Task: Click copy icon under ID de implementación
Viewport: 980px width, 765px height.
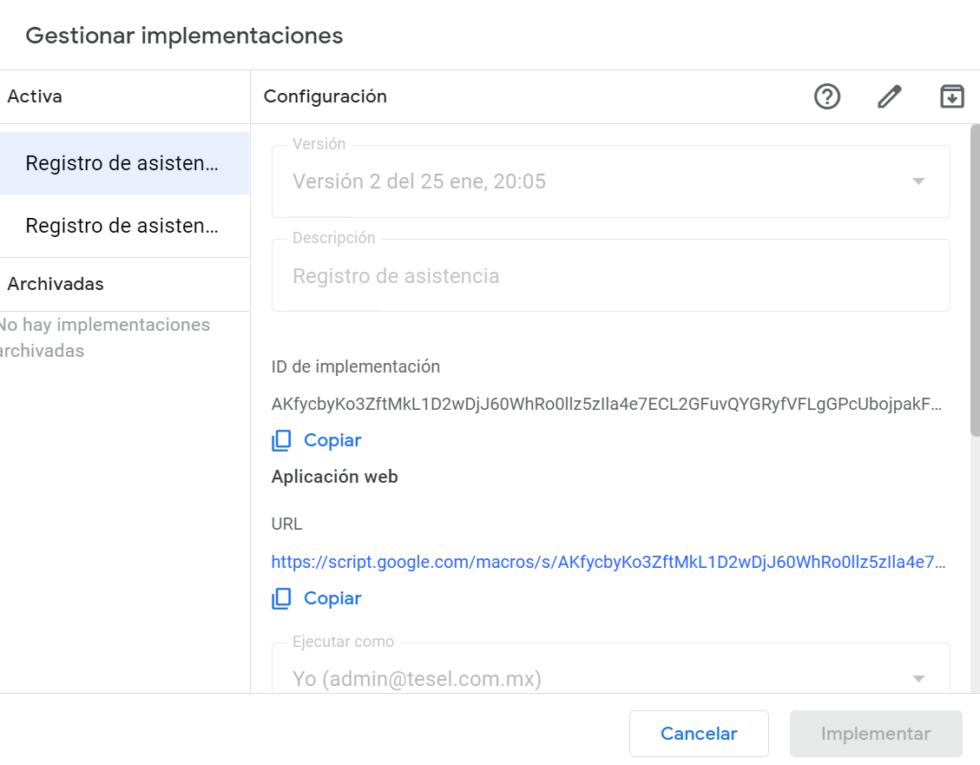Action: click(x=281, y=441)
